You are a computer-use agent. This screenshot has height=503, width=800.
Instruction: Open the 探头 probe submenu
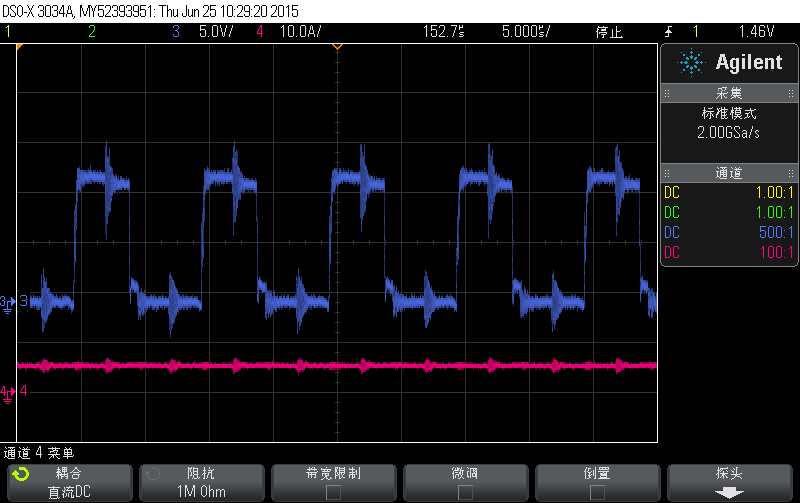730,483
